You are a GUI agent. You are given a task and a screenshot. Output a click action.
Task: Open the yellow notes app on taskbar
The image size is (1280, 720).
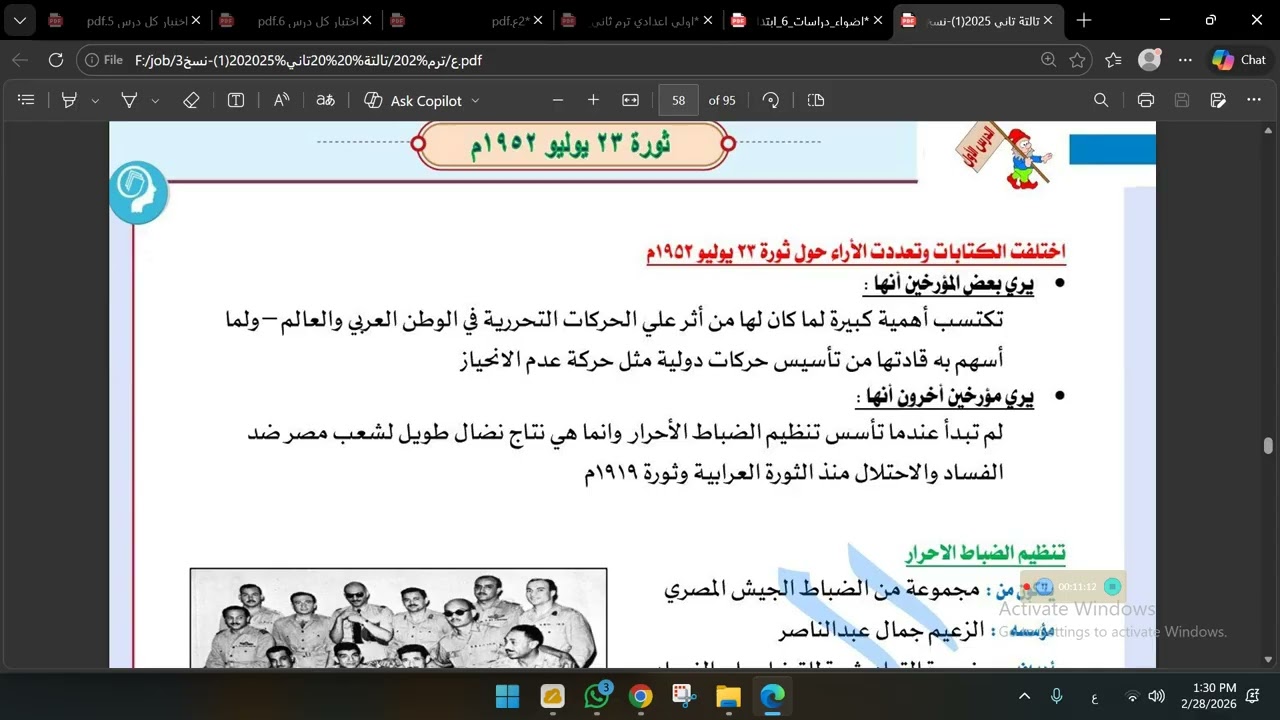pos(552,696)
